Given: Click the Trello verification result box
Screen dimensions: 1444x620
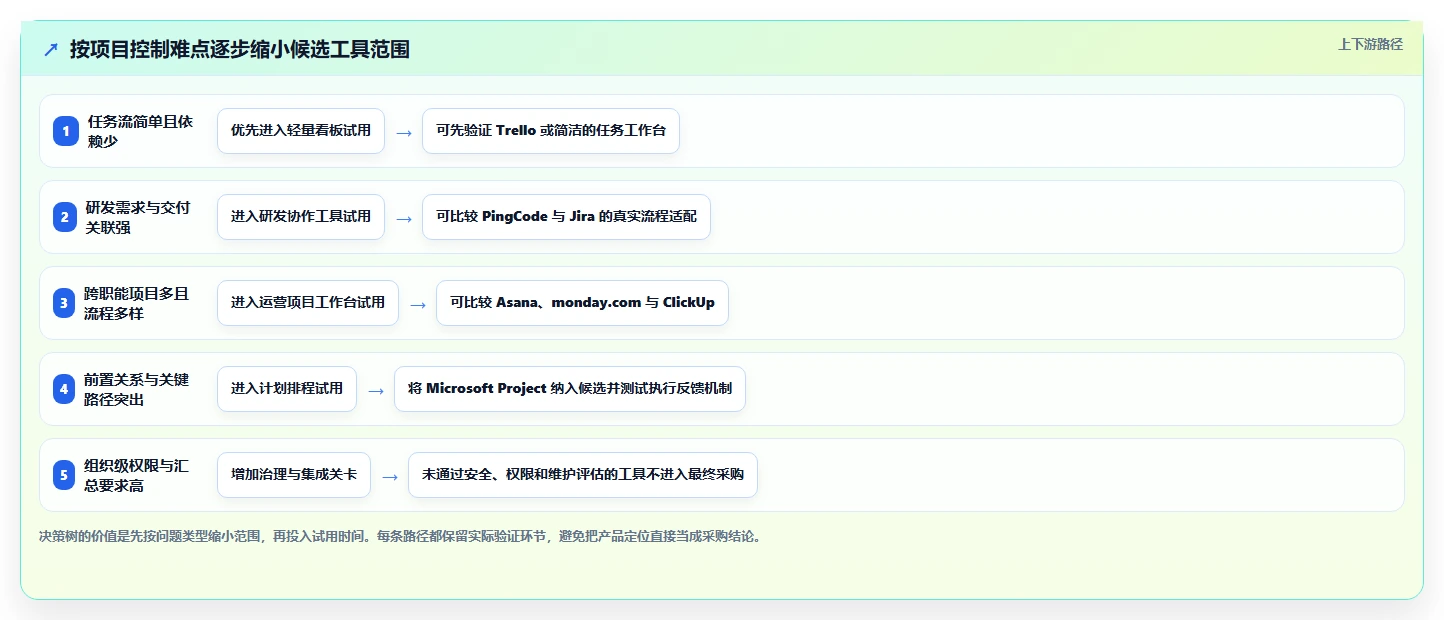Looking at the screenshot, I should click(x=551, y=131).
